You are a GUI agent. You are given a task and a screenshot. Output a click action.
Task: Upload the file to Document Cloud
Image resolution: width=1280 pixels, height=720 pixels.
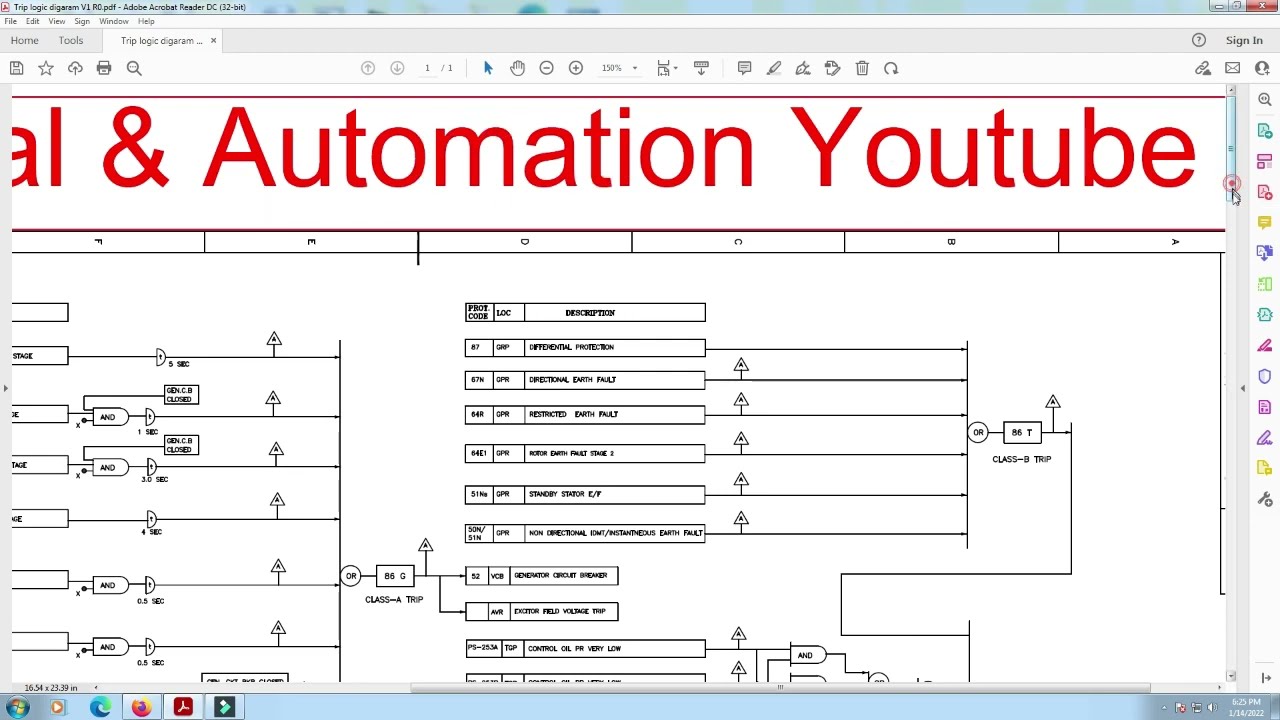[x=75, y=68]
